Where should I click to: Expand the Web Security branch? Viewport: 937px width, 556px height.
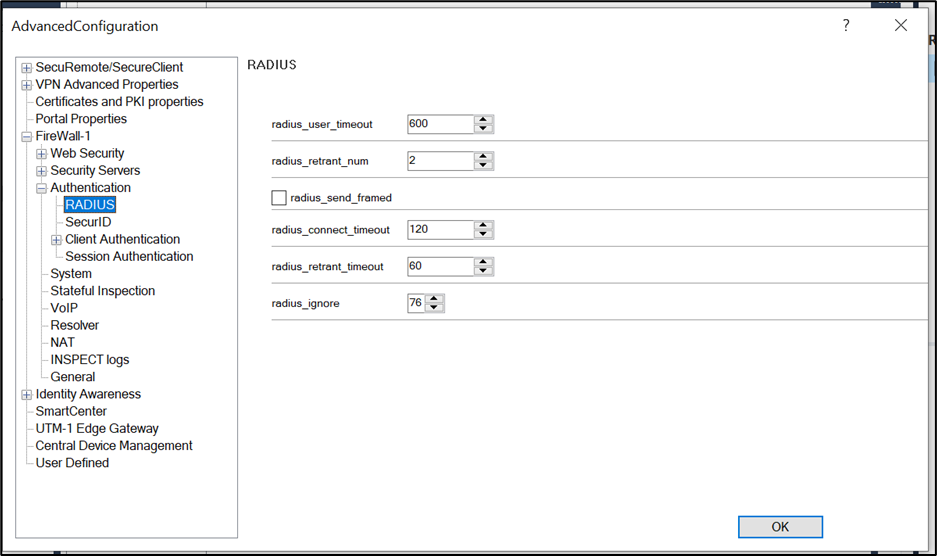(42, 154)
